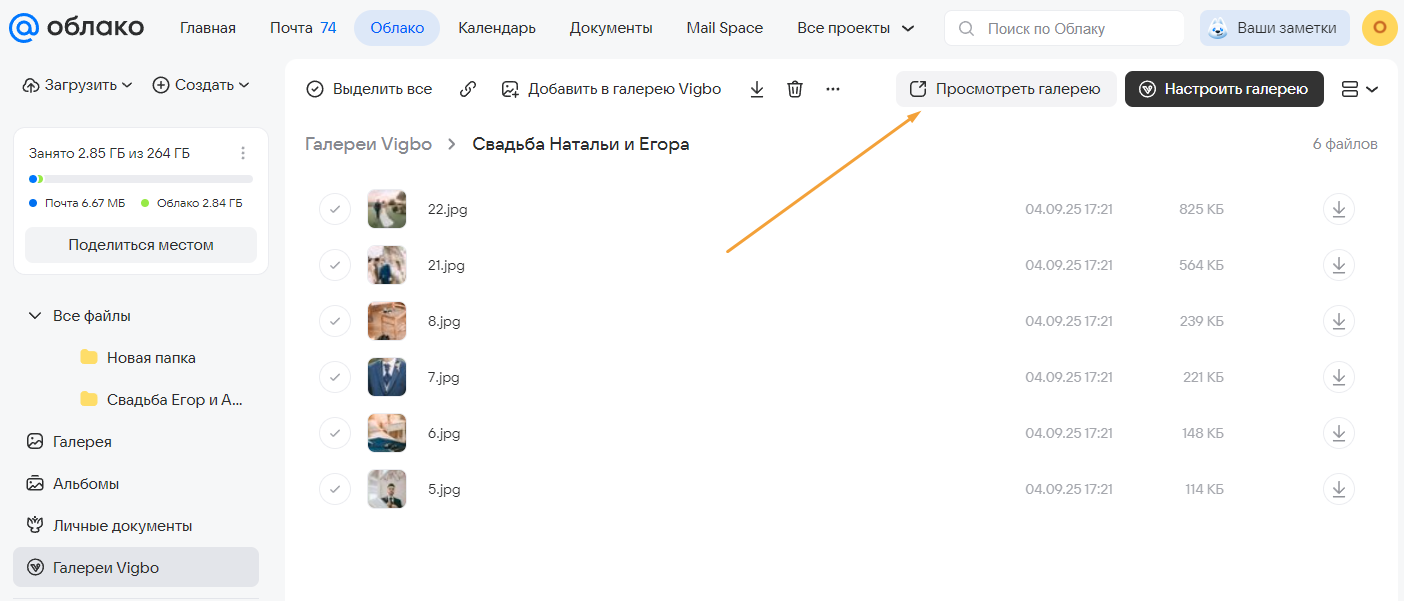Click the Просмотреть галерею button

tap(1005, 89)
